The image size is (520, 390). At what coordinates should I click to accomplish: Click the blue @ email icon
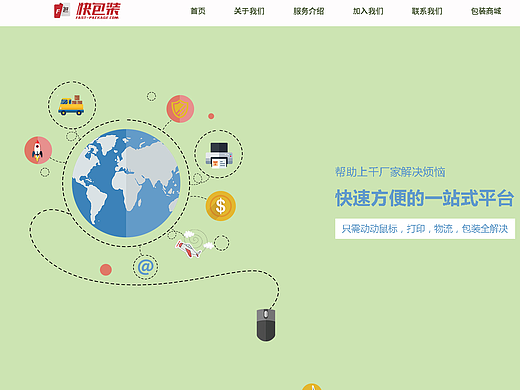pyautogui.click(x=146, y=267)
